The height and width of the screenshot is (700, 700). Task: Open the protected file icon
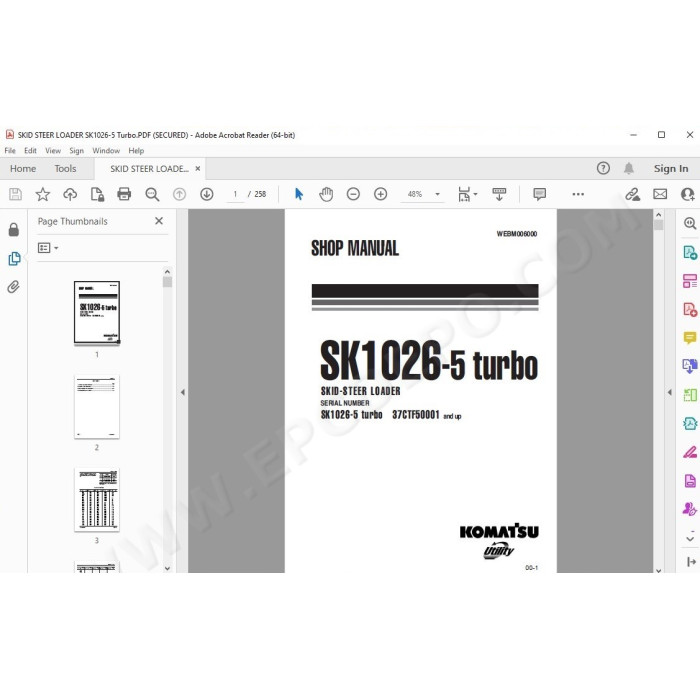[x=97, y=194]
